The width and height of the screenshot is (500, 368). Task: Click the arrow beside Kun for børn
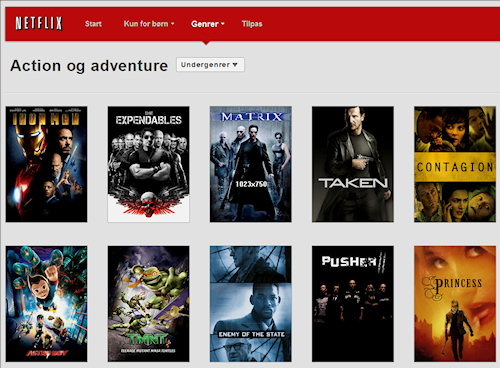(172, 24)
